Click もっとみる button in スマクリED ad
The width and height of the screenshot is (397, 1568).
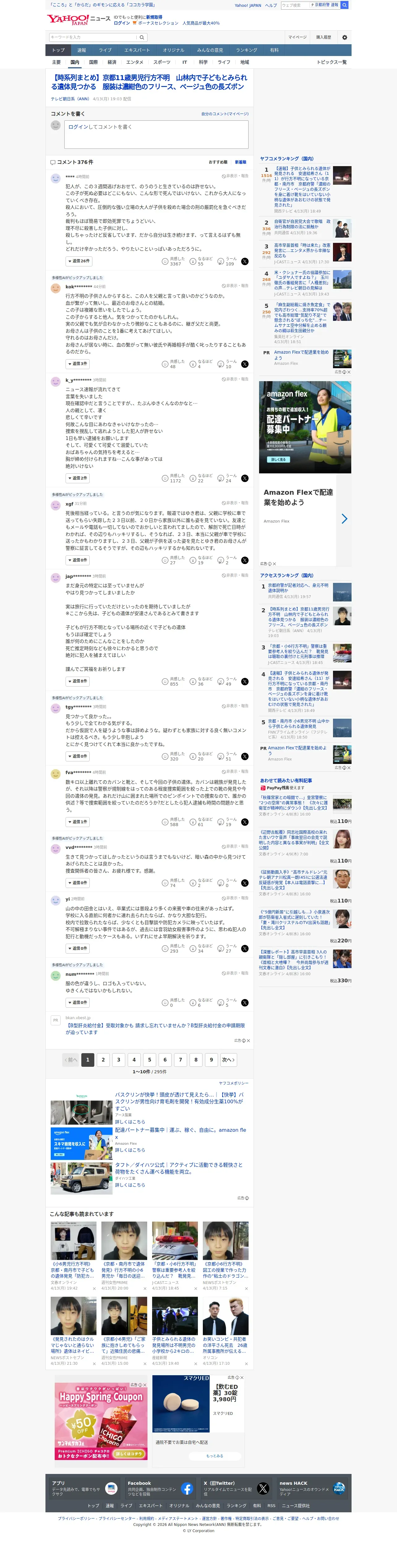pos(215,1456)
